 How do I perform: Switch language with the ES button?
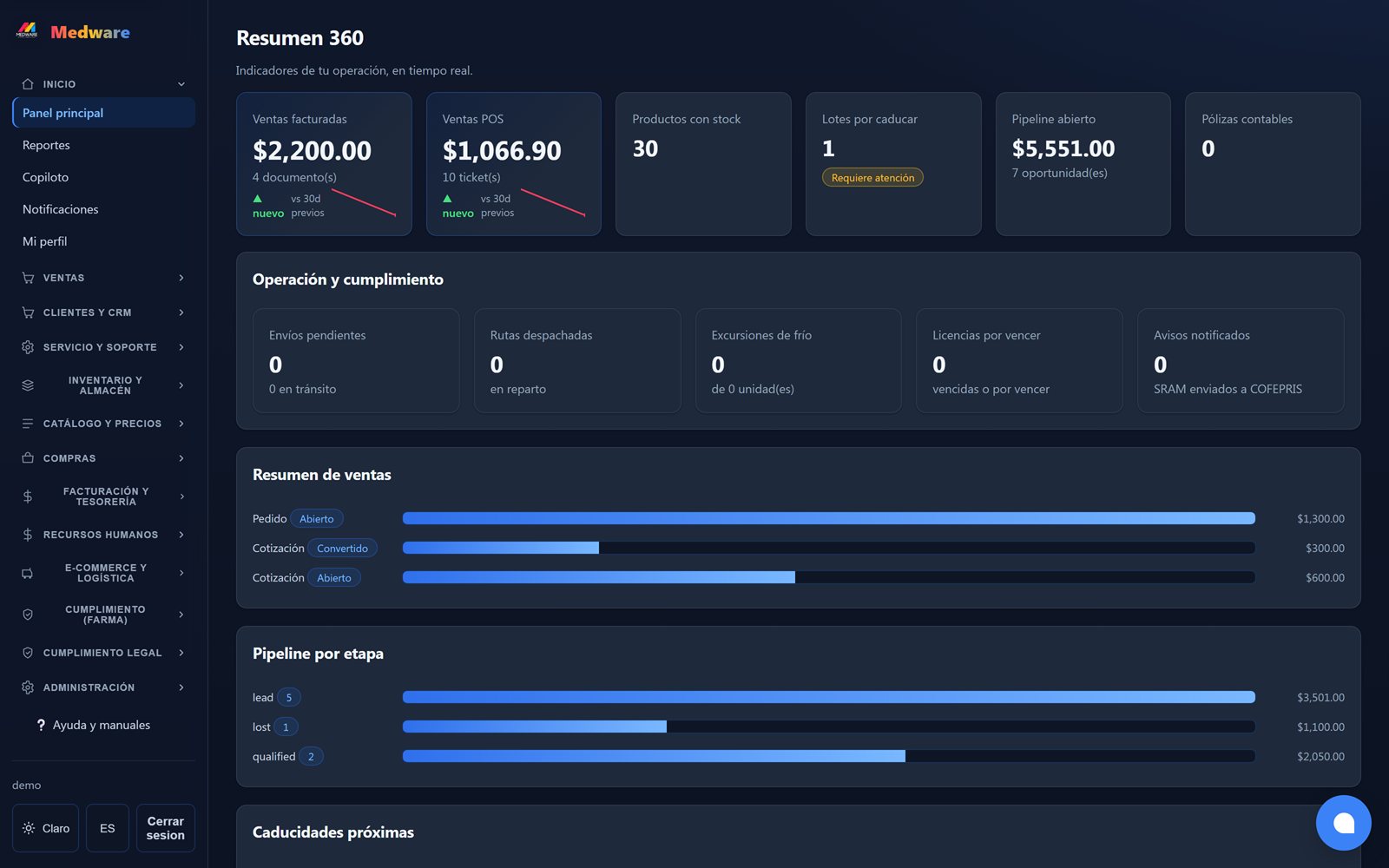(108, 828)
